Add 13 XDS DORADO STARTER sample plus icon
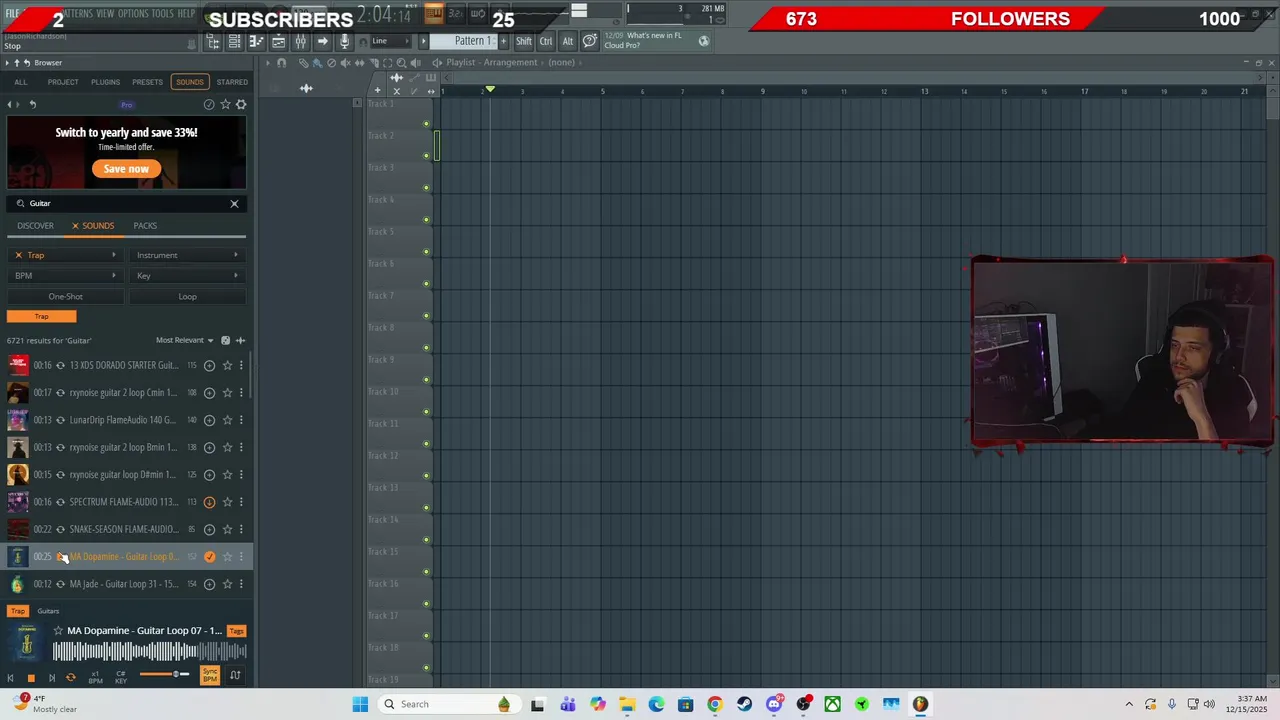Viewport: 1280px width, 720px height. click(x=209, y=365)
